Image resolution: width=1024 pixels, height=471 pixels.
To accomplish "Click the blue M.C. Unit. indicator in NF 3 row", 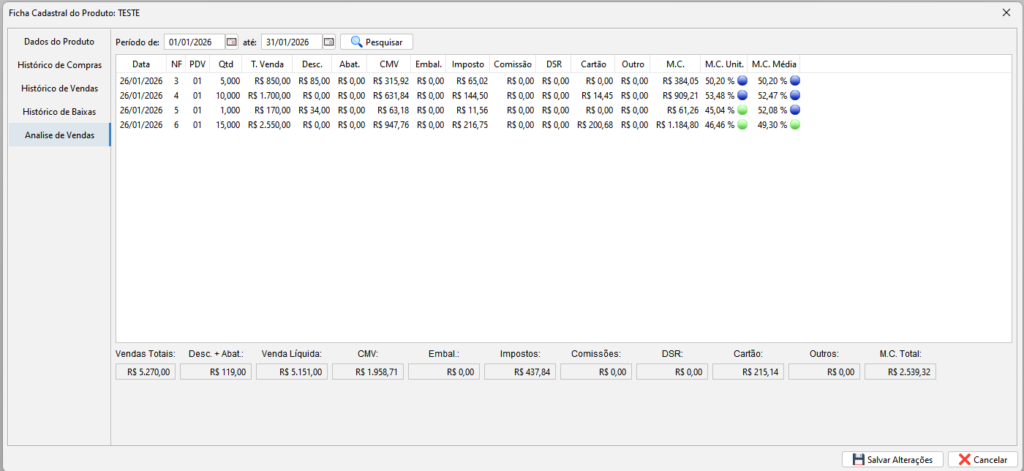I will coord(742,80).
